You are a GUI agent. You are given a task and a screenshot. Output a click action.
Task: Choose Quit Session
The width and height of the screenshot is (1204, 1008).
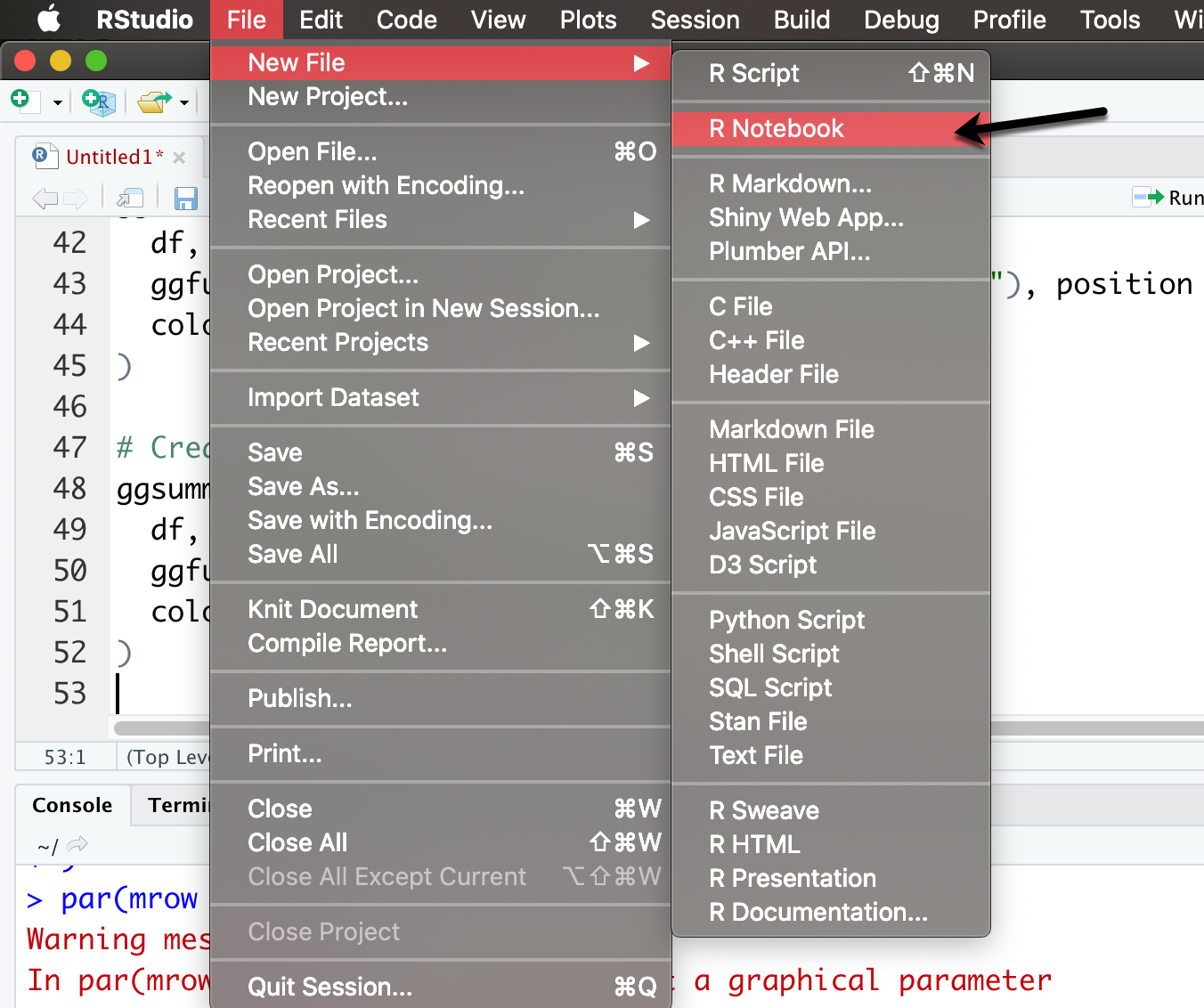[x=440, y=987]
